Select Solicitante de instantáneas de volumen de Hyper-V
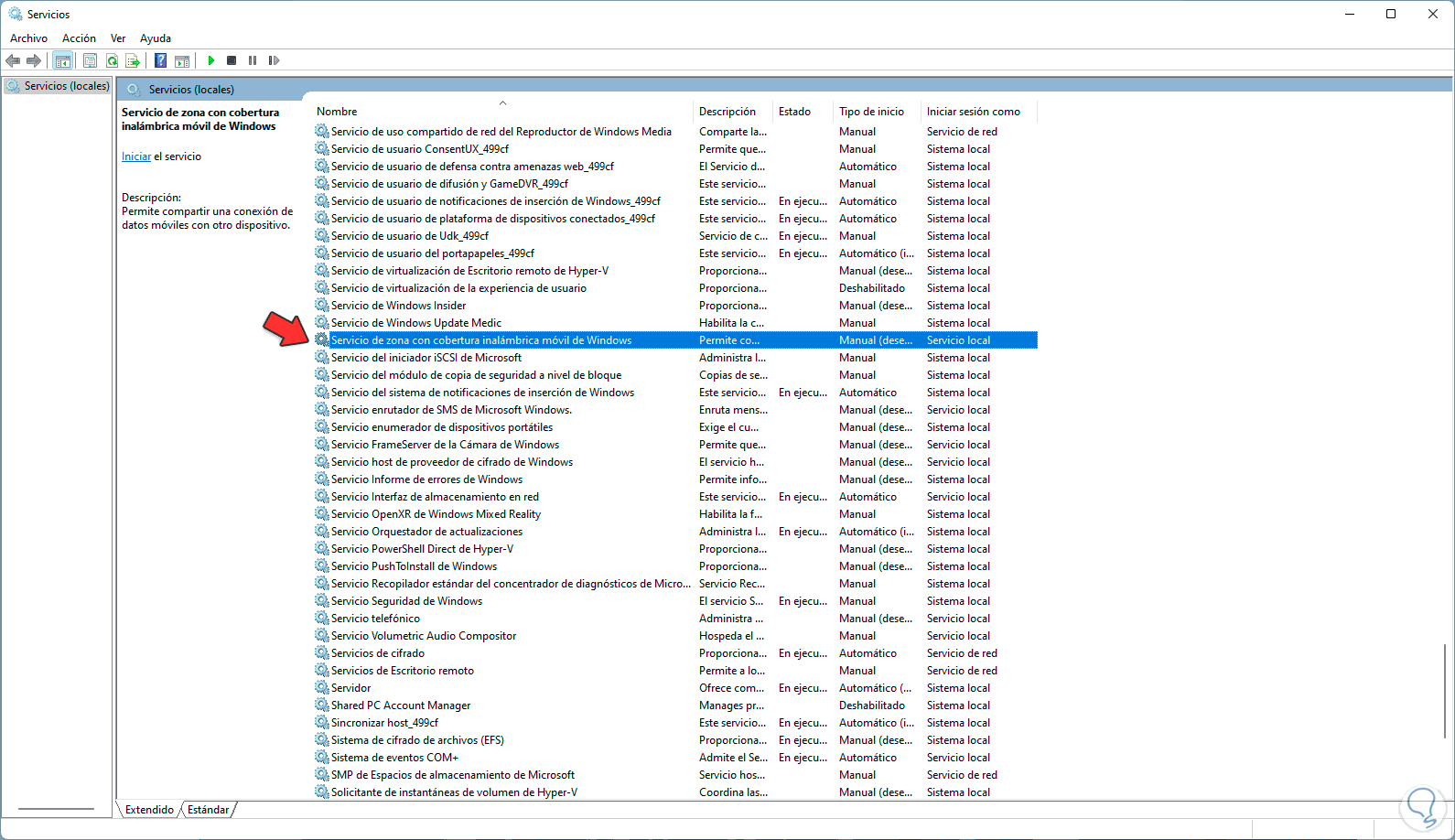This screenshot has width=1455, height=840. pos(675,792)
